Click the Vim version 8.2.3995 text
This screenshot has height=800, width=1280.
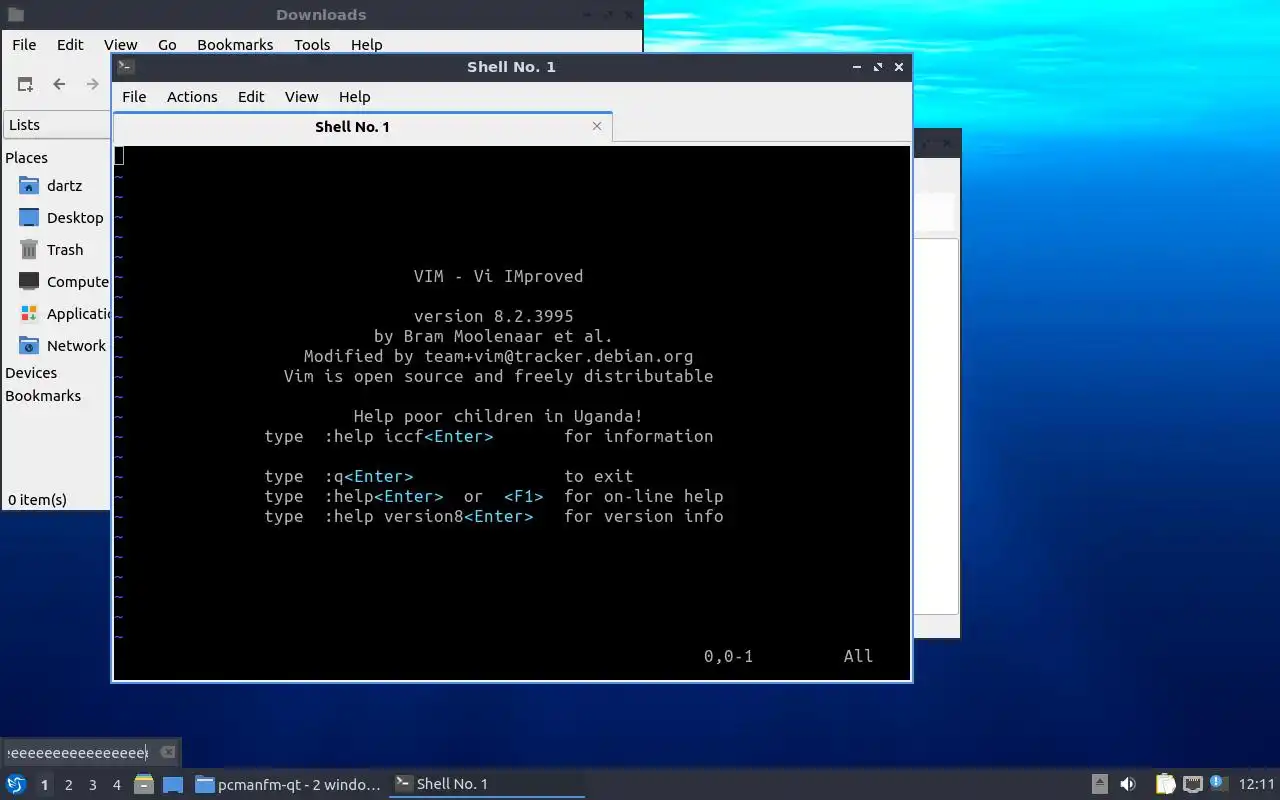click(x=494, y=316)
